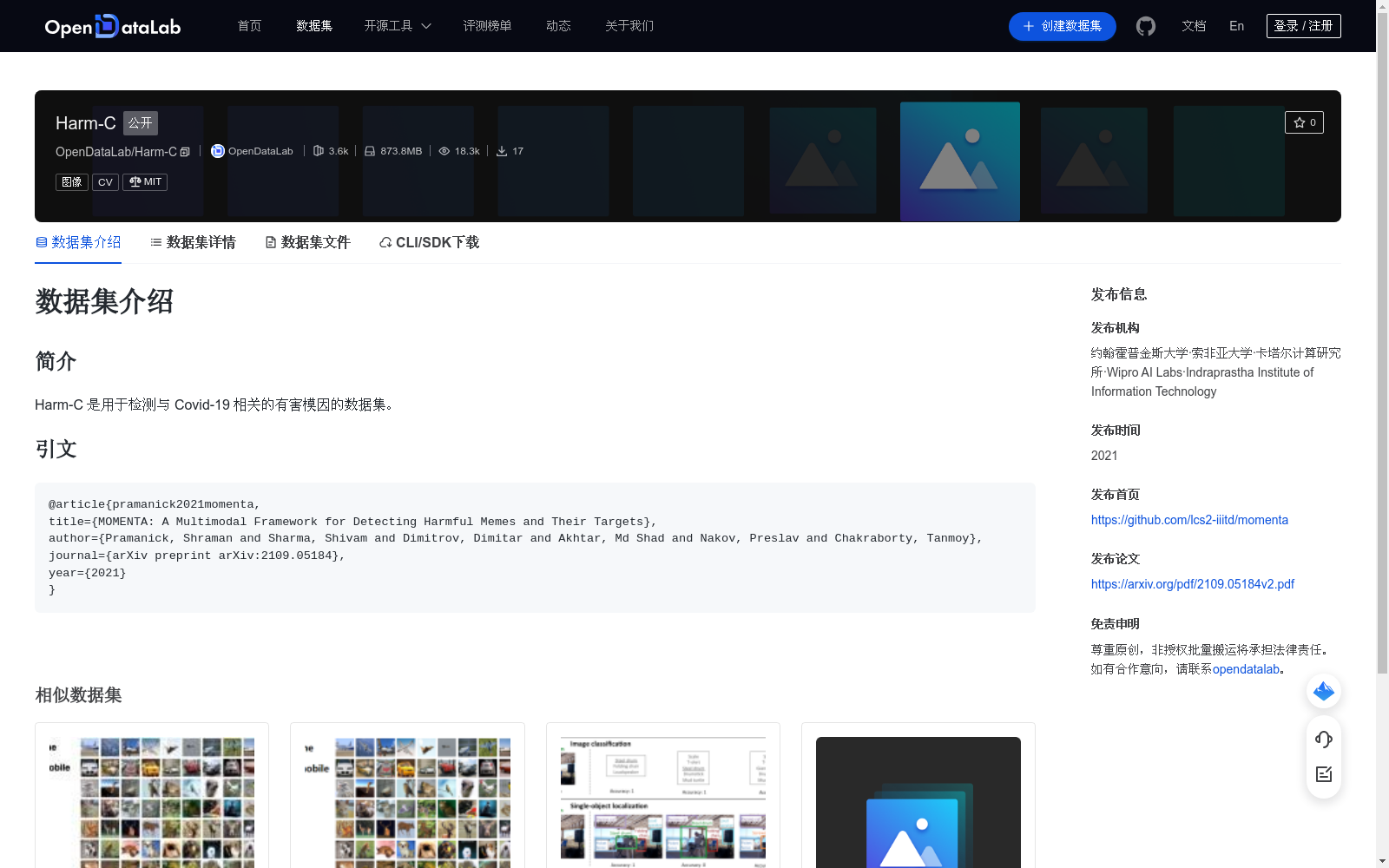Click the highlighted banner placeholder image
This screenshot has width=1389, height=868.
[x=960, y=161]
